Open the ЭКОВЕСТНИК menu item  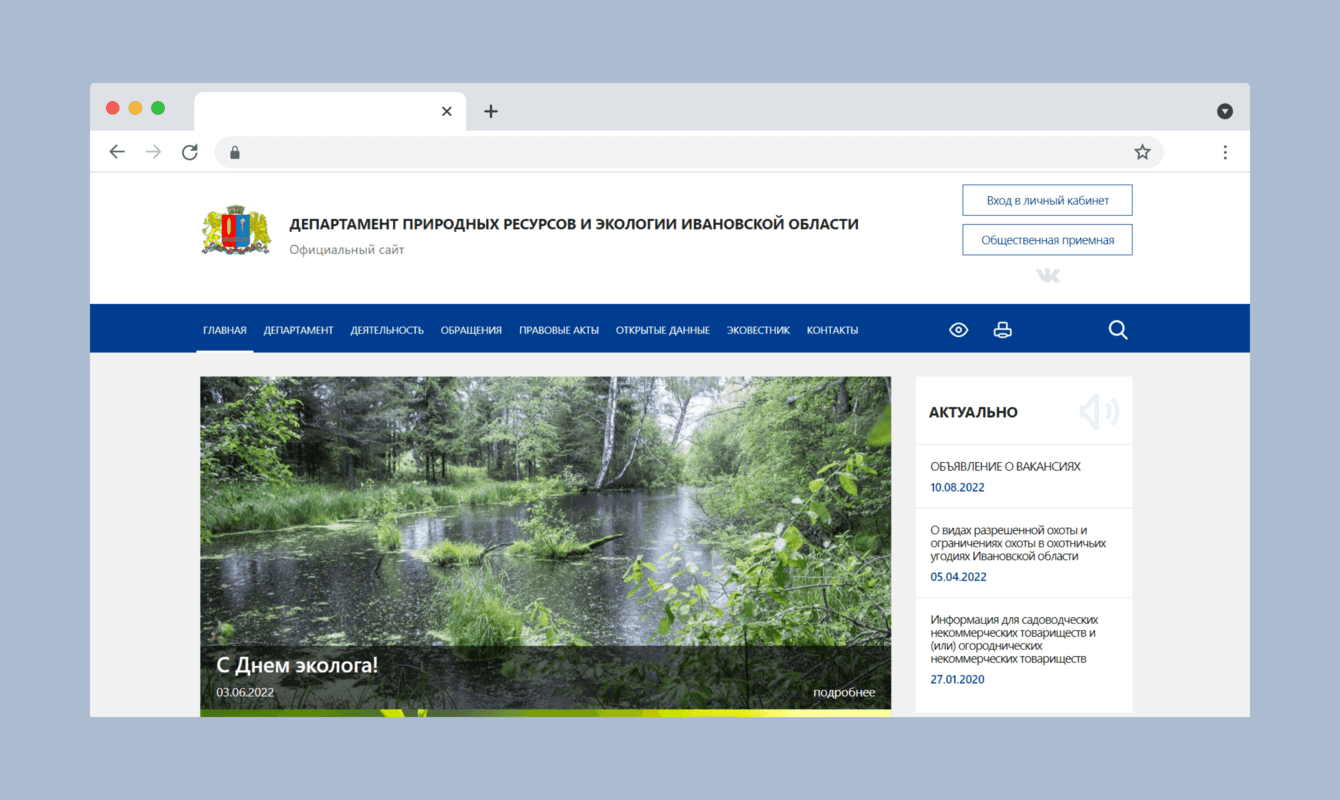click(x=758, y=330)
